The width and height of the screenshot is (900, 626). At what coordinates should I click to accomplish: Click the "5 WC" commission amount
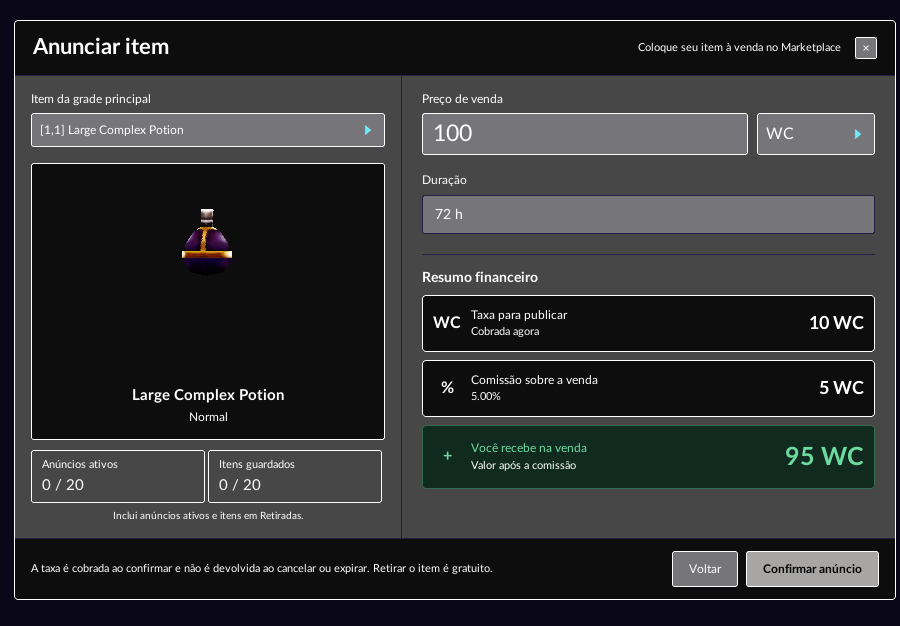point(841,388)
